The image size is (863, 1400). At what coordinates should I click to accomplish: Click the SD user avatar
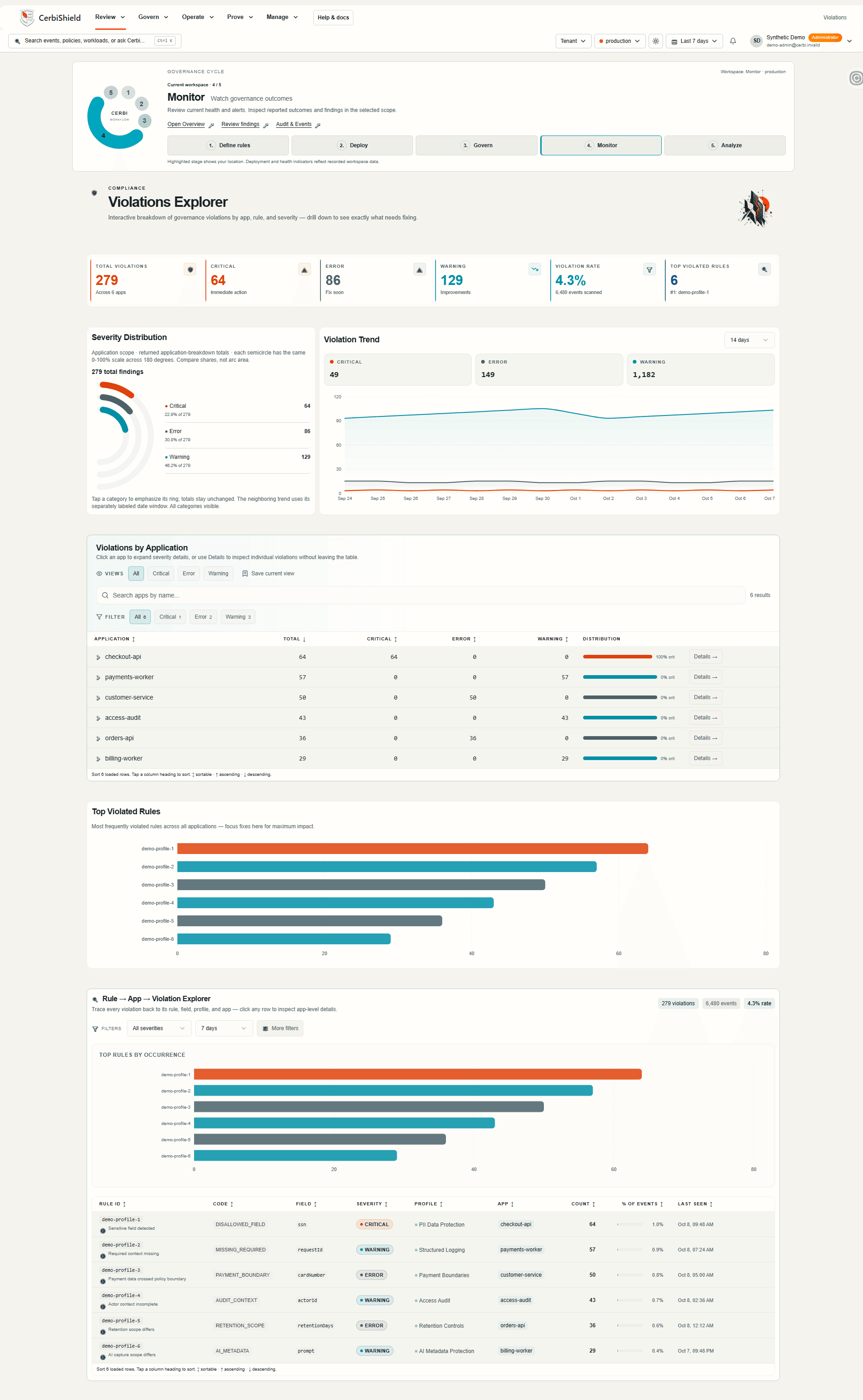coord(756,41)
